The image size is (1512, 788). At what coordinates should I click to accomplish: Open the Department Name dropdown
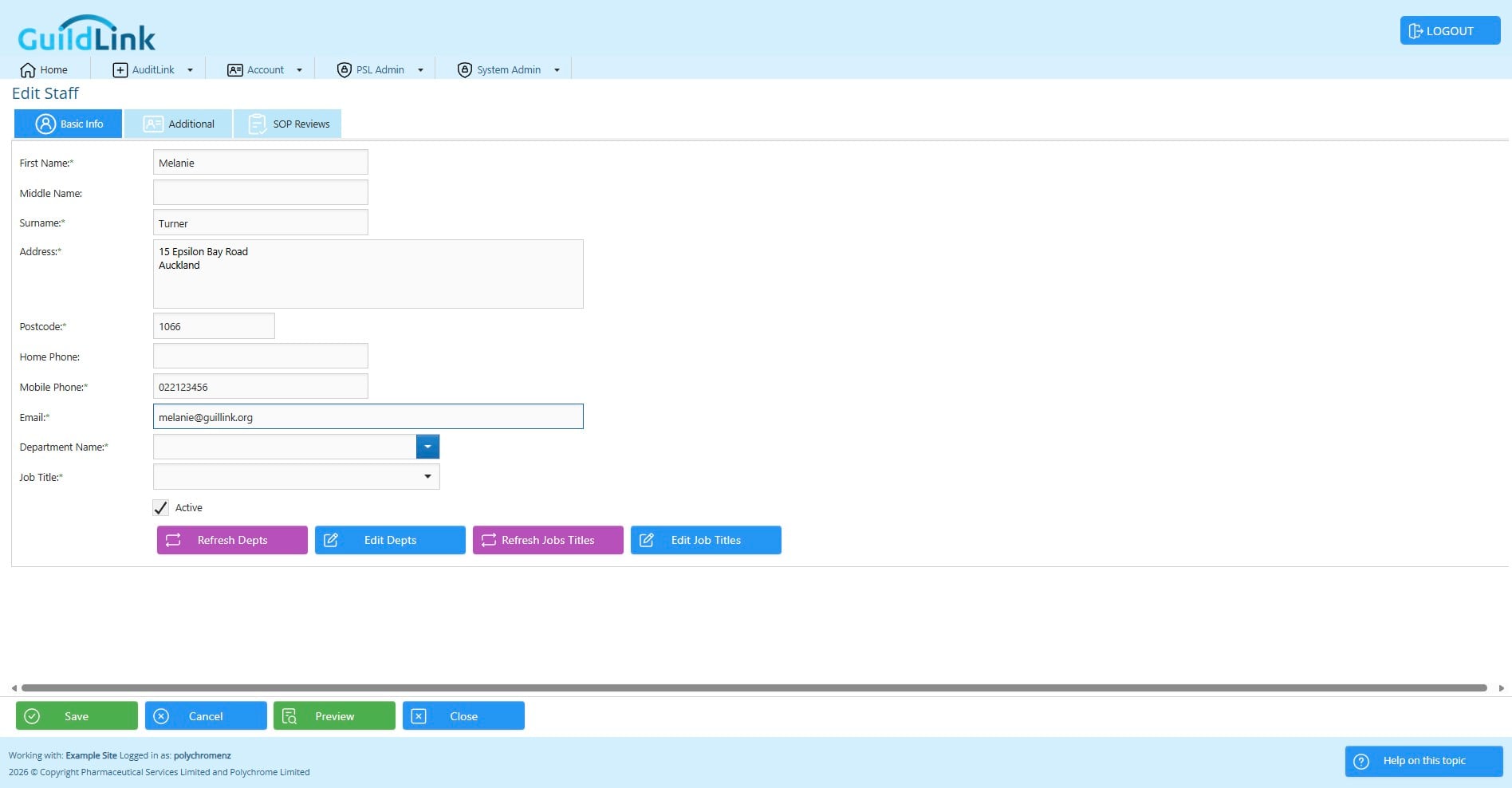click(427, 447)
